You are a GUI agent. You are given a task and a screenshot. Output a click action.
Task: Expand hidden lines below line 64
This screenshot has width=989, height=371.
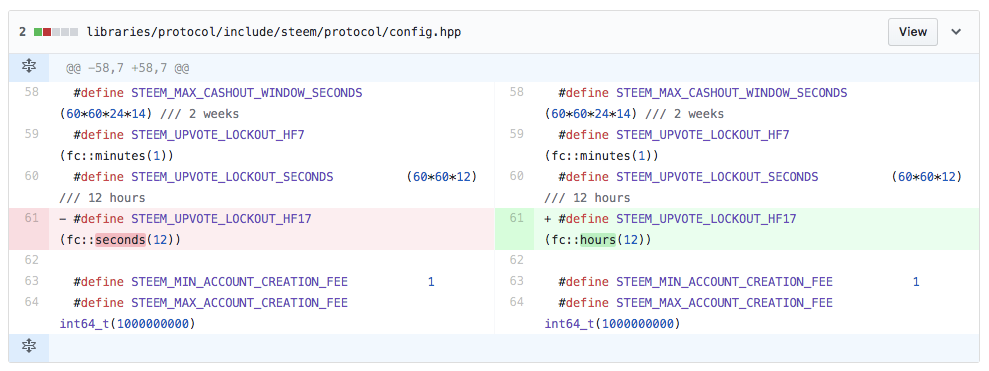pos(29,346)
